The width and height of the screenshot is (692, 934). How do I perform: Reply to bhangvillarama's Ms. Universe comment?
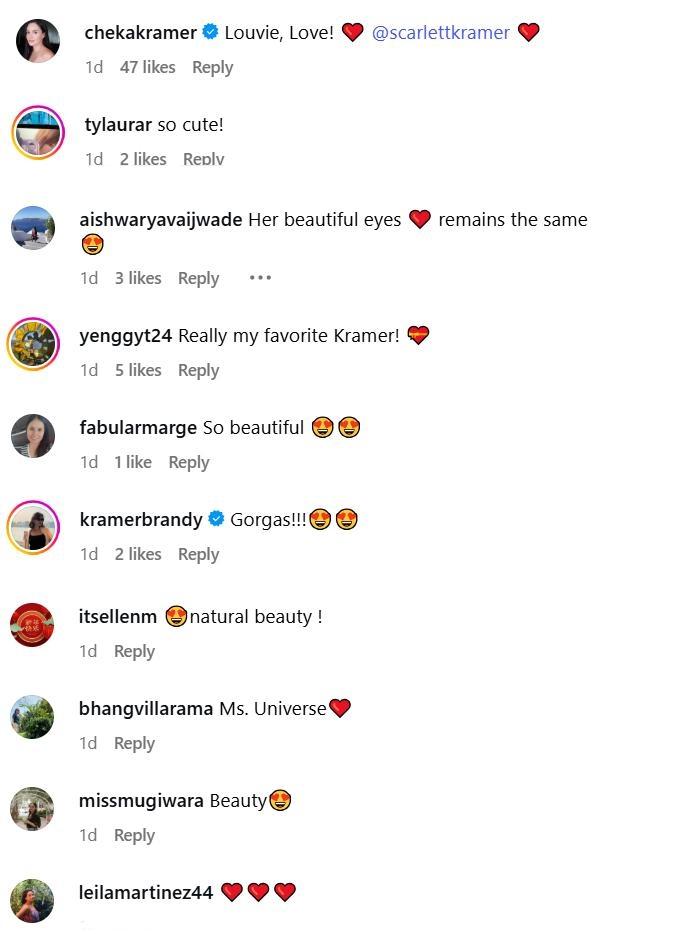[x=134, y=743]
